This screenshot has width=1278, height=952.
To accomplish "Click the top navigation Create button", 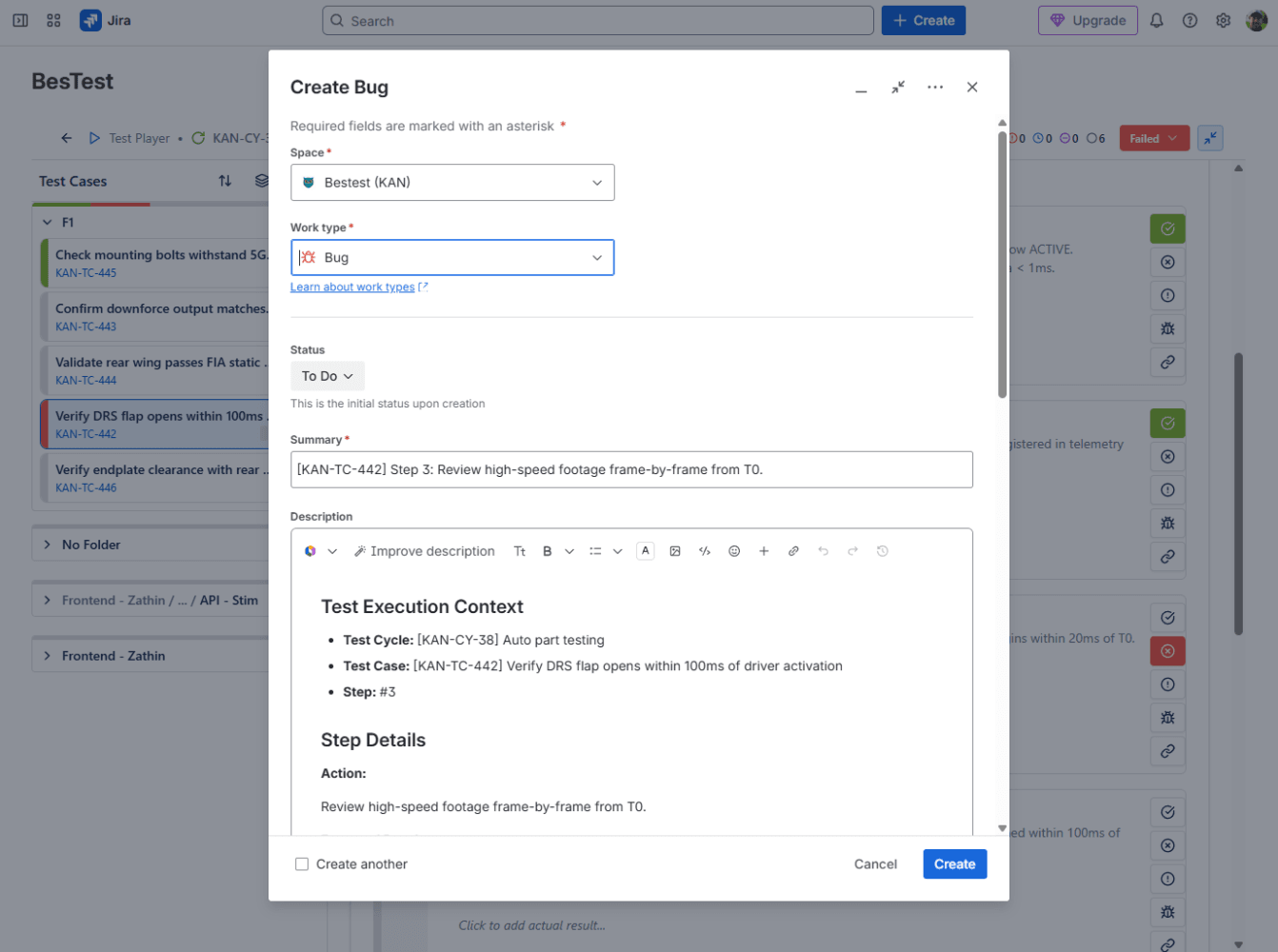I will pyautogui.click(x=924, y=20).
